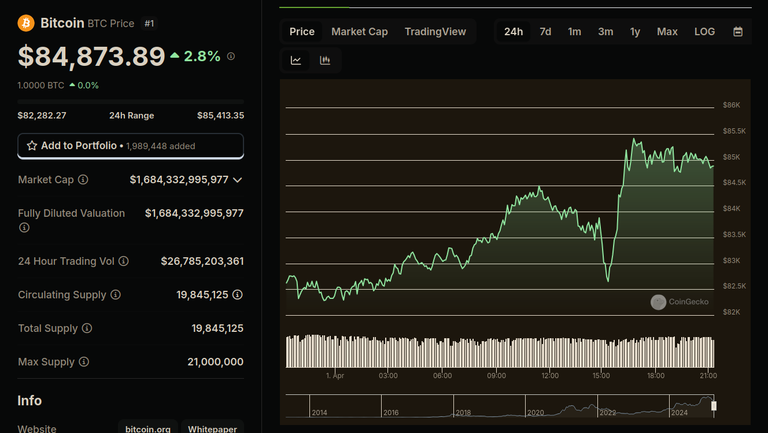The image size is (768, 433).
Task: Click the $85,413.35 24h high value
Action: click(220, 116)
